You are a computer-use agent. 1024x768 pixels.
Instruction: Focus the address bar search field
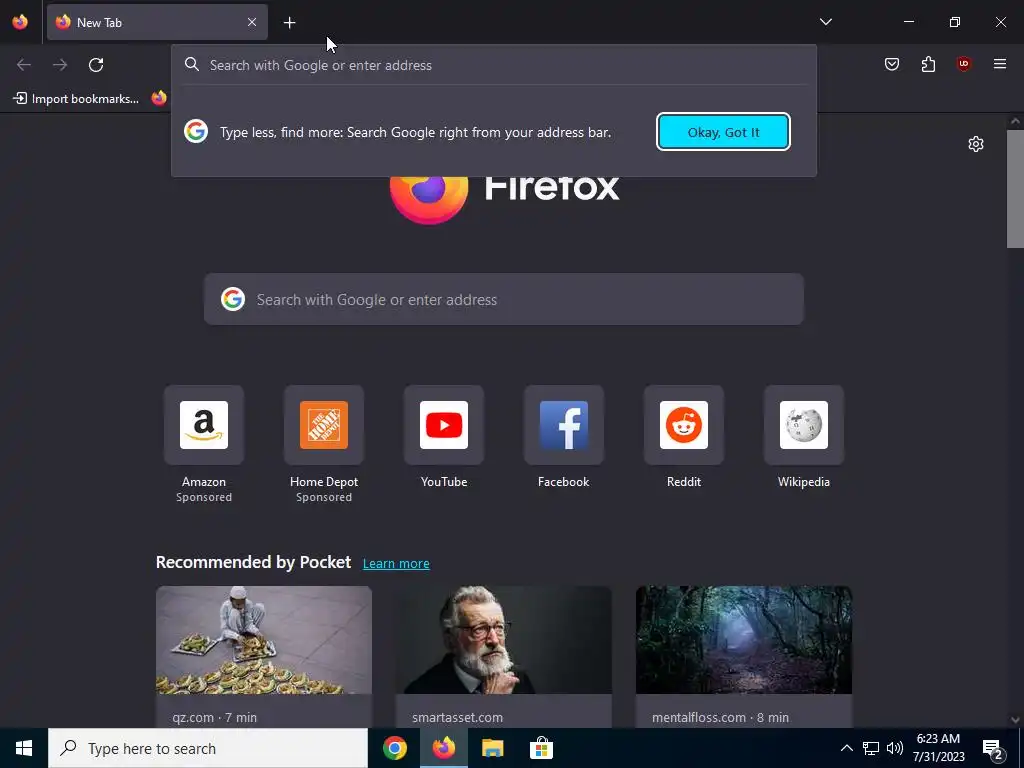pyautogui.click(x=494, y=65)
